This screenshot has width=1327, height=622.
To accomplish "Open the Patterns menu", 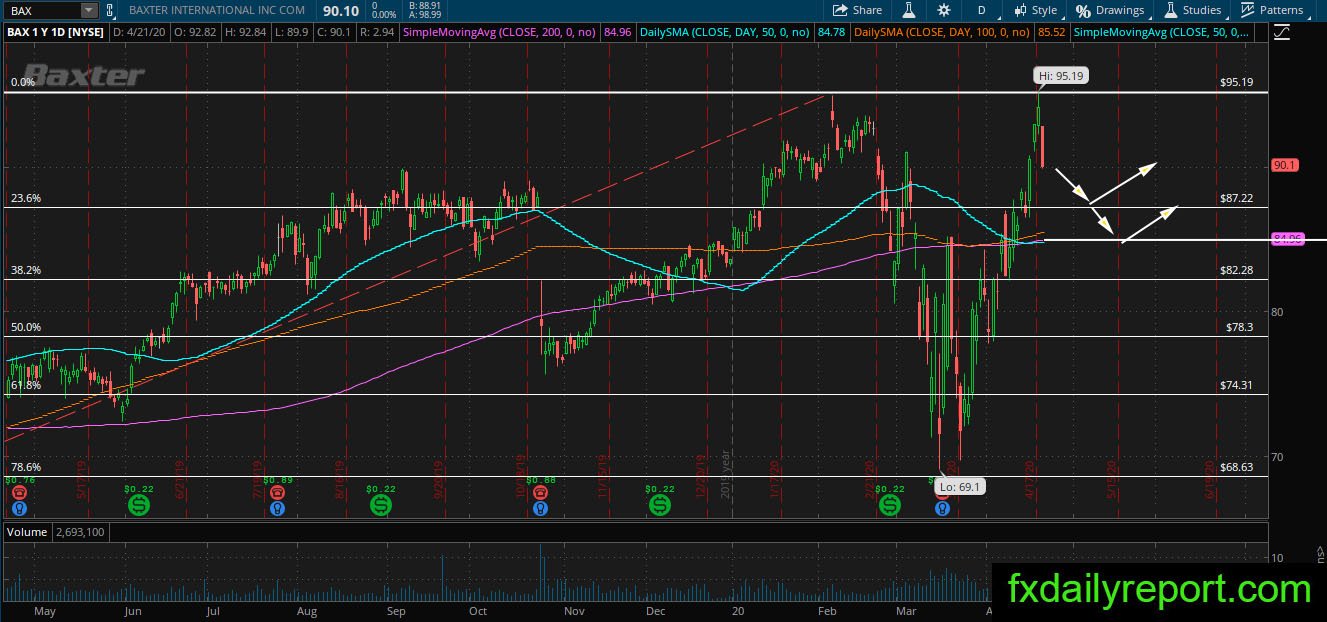I will point(1271,10).
